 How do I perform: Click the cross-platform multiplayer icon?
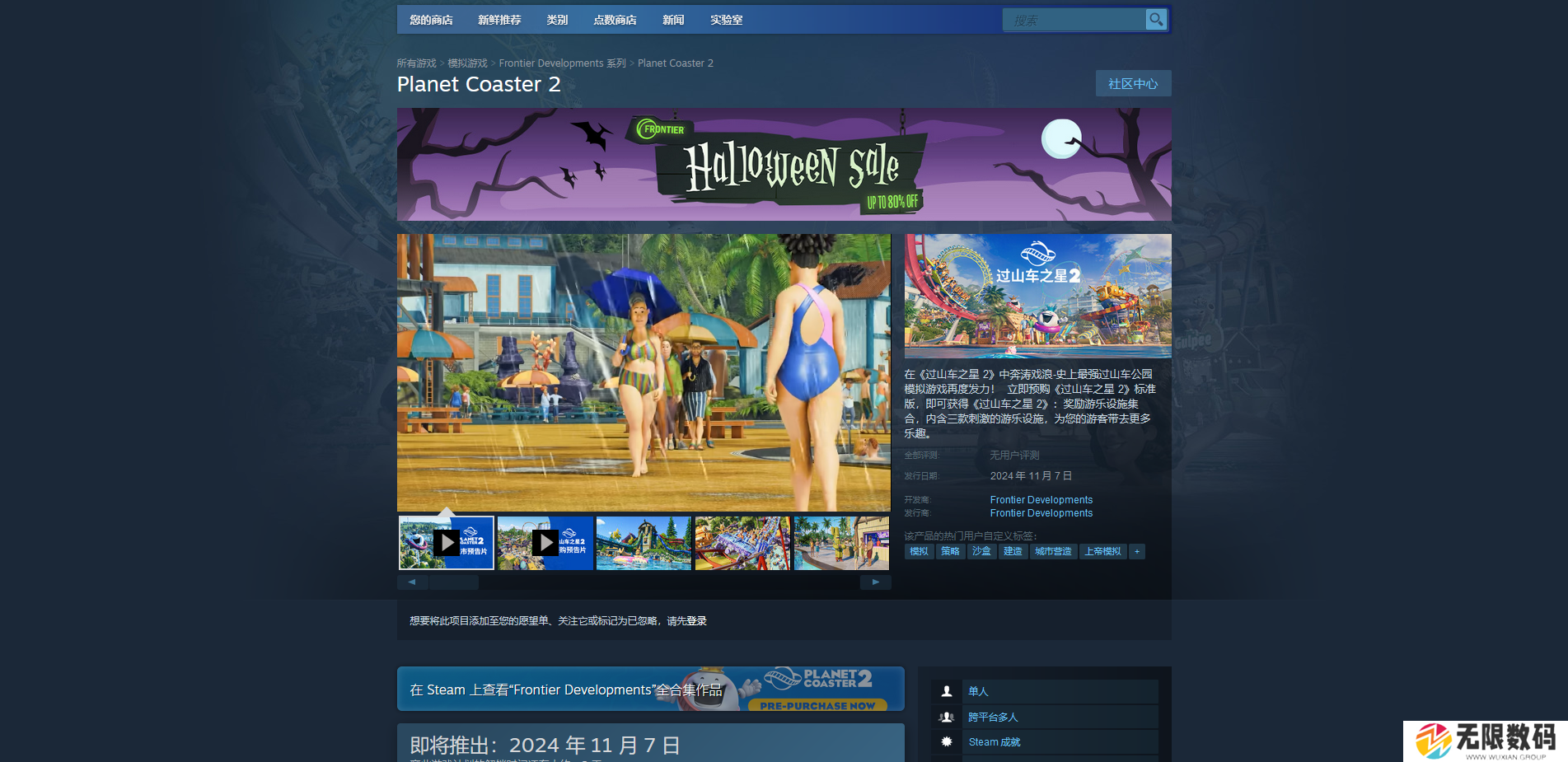tap(947, 717)
